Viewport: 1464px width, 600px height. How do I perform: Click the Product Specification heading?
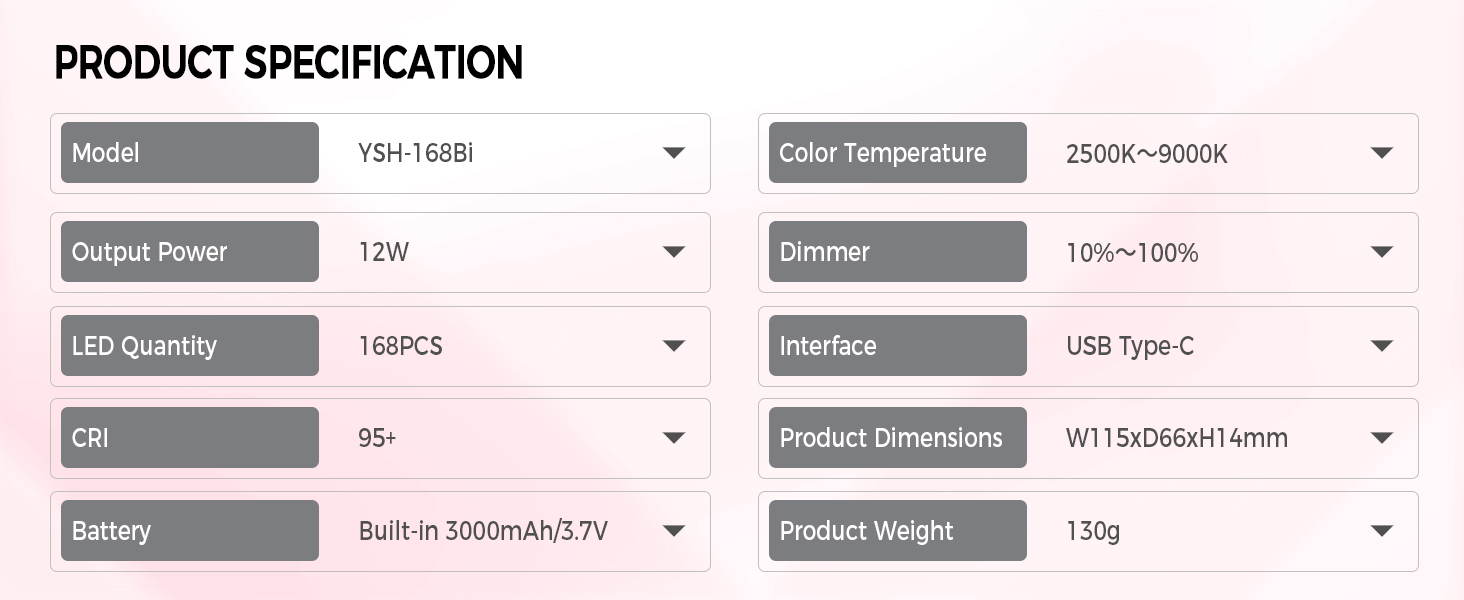coord(288,63)
